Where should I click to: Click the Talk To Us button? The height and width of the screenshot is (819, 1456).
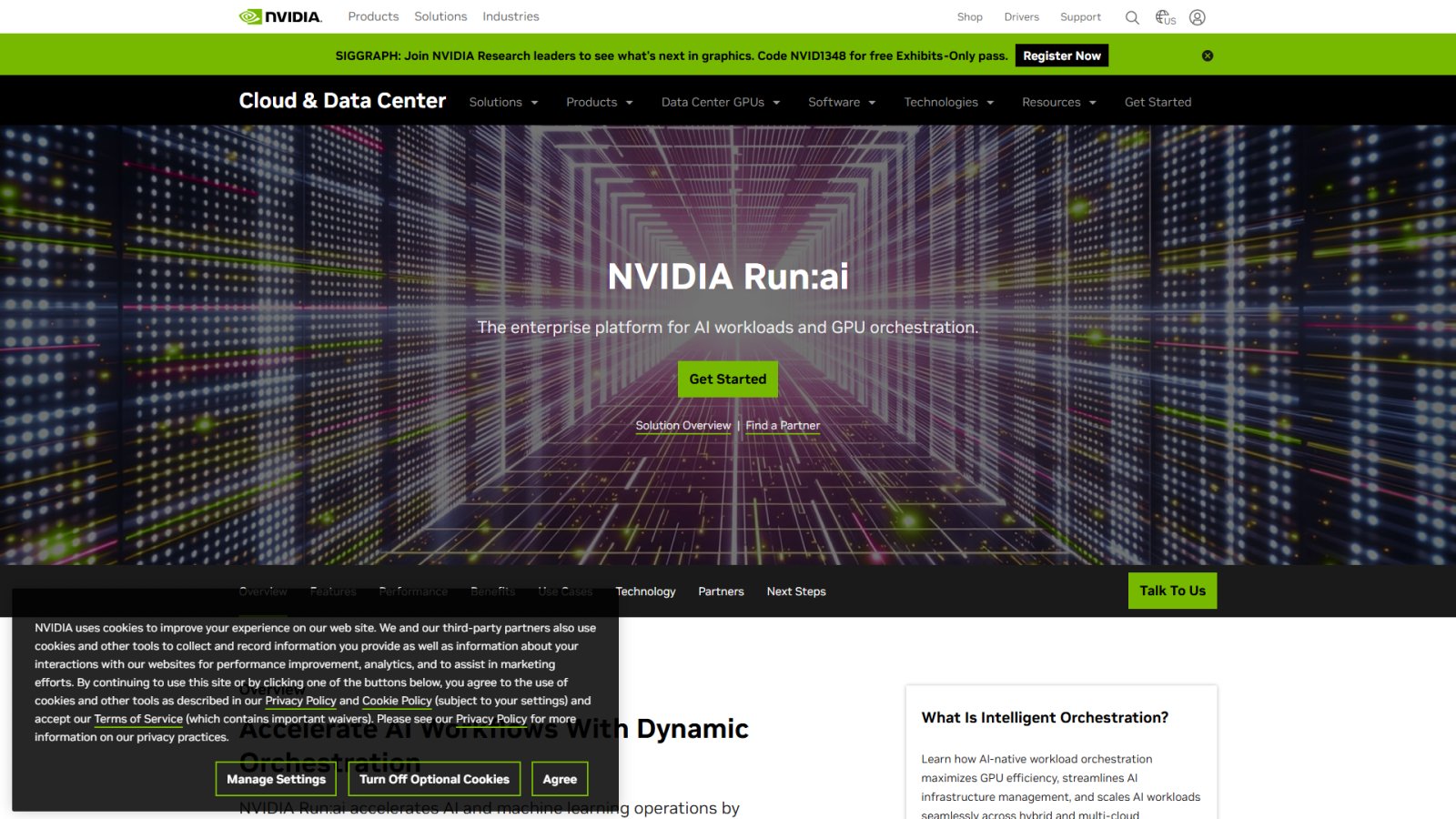coord(1172,591)
